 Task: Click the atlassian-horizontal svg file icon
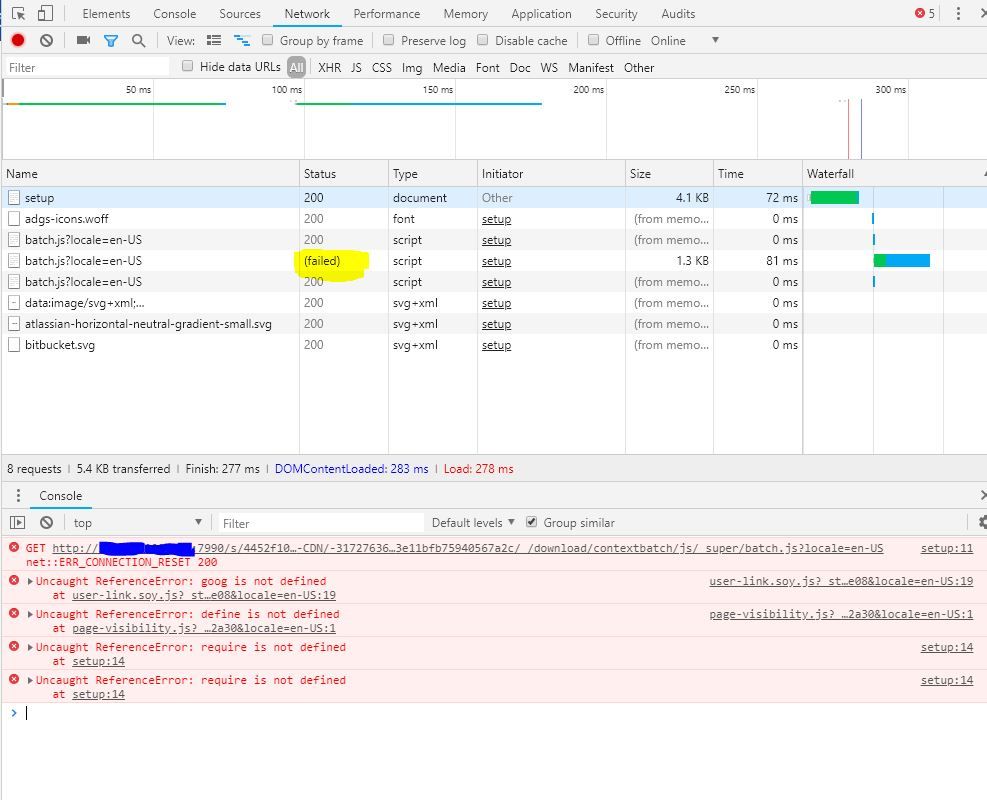pos(14,324)
